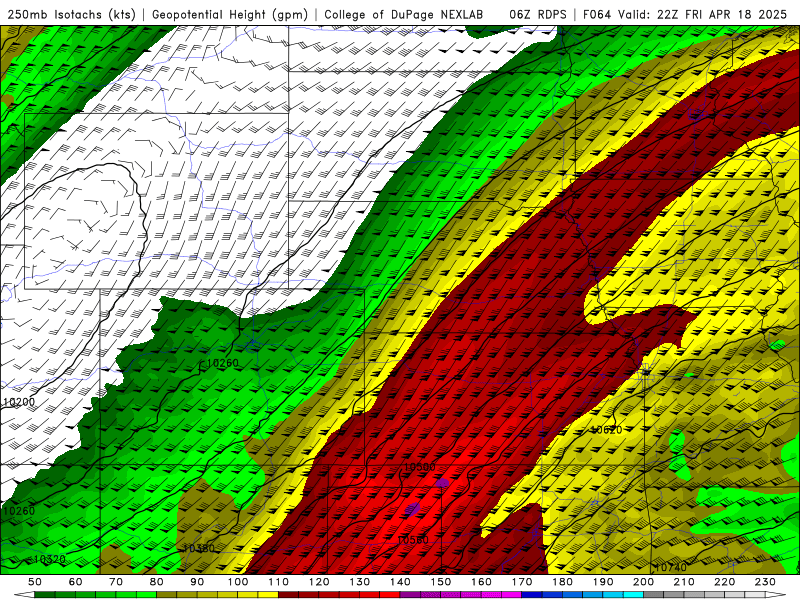Click the bright green swatch just before 80

click(x=146, y=595)
